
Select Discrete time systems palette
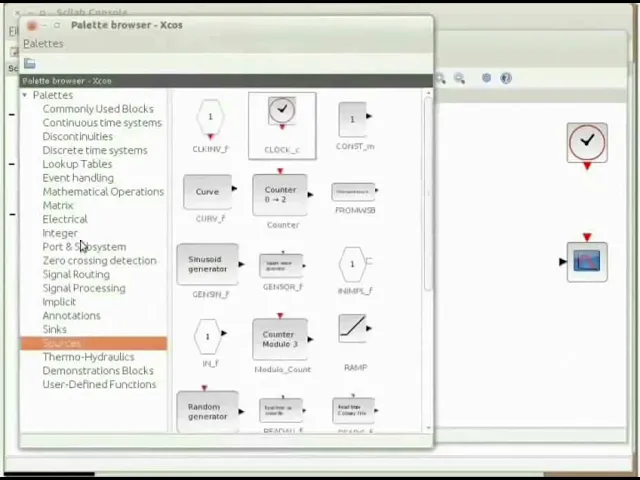(x=95, y=150)
